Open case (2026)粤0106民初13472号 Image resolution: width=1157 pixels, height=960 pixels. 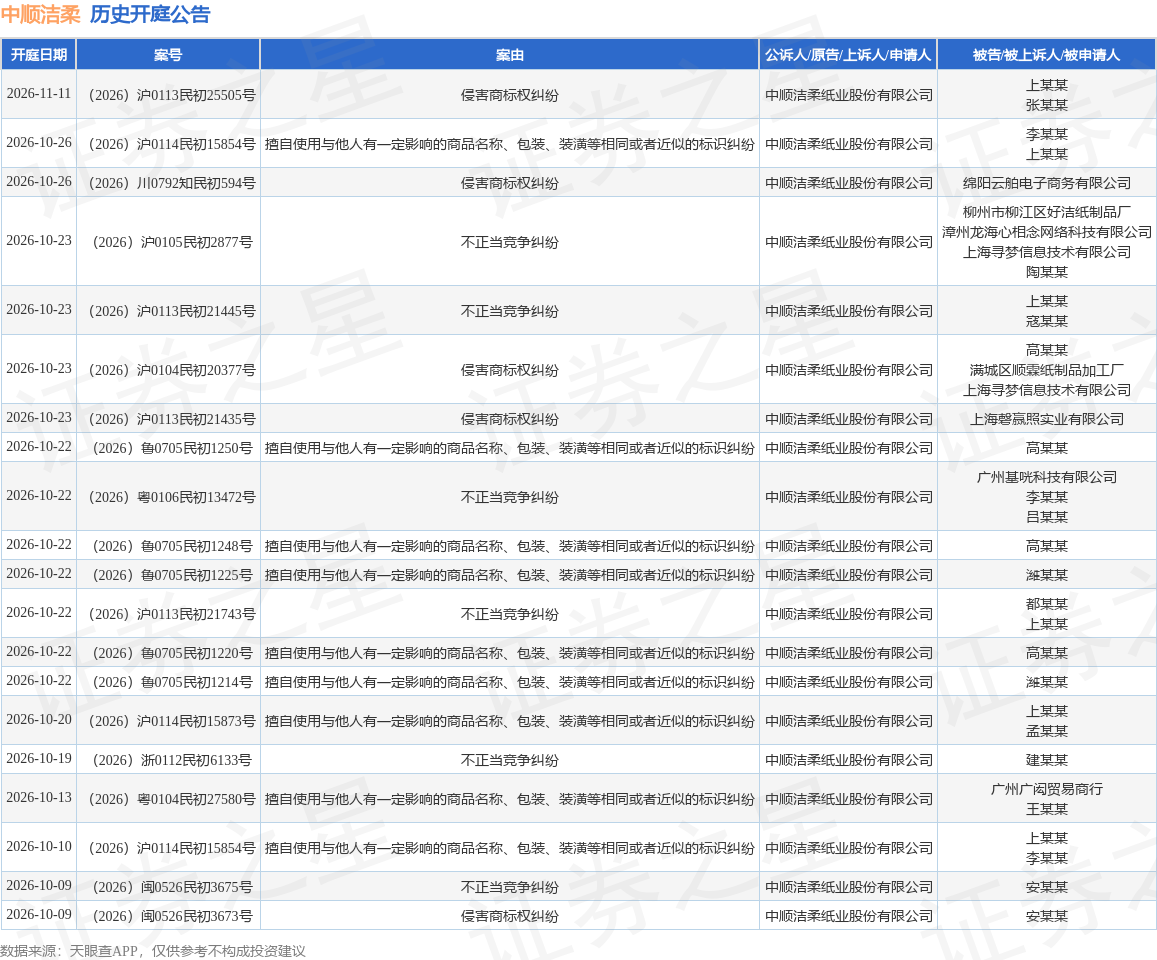click(171, 497)
